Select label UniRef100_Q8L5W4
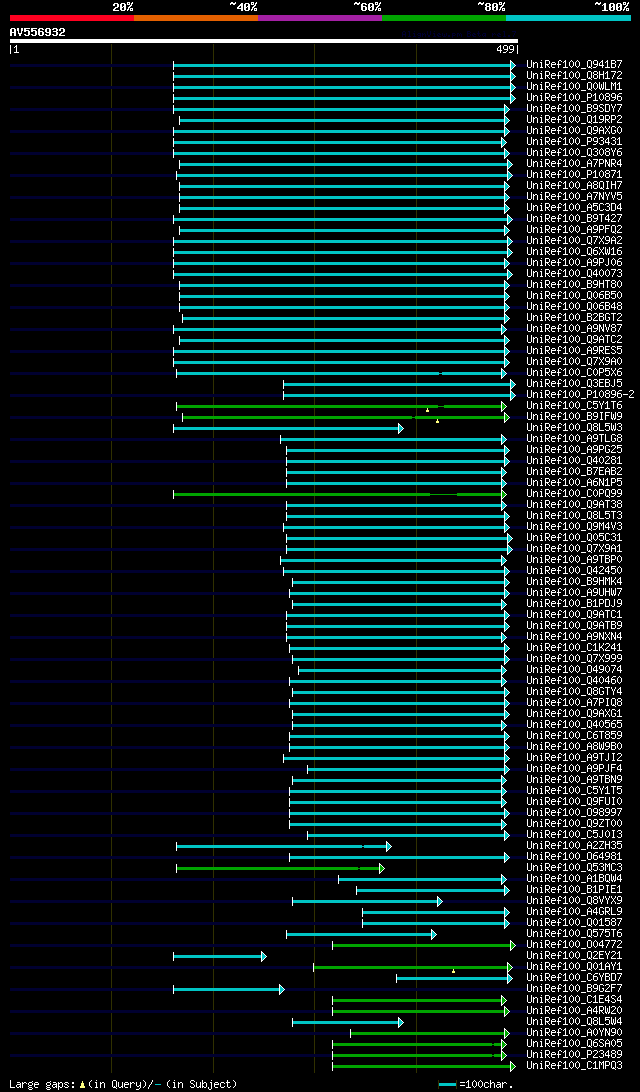Viewport: 640px width, 1092px height. pyautogui.click(x=575, y=1022)
